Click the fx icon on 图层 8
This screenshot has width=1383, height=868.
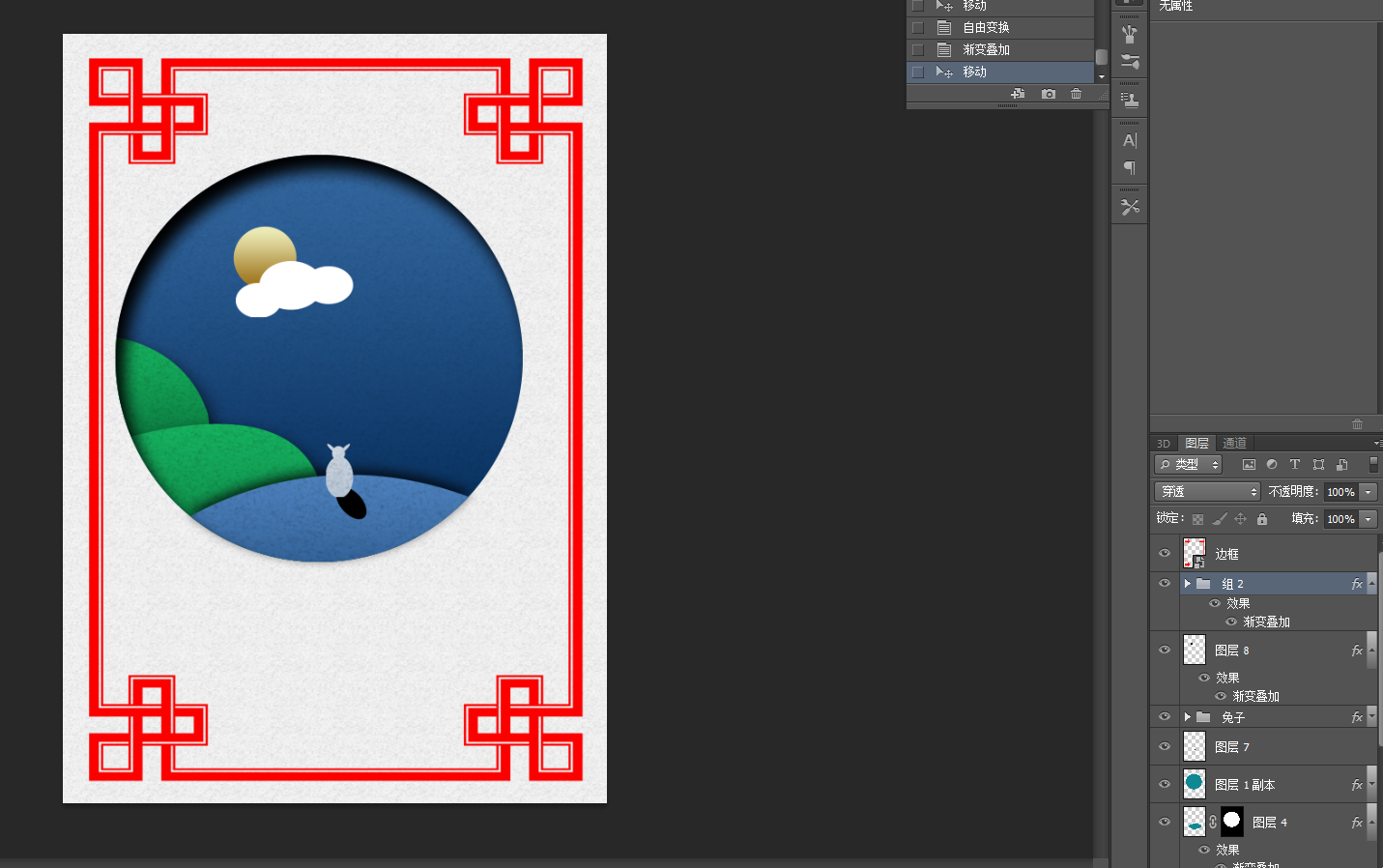(1357, 651)
